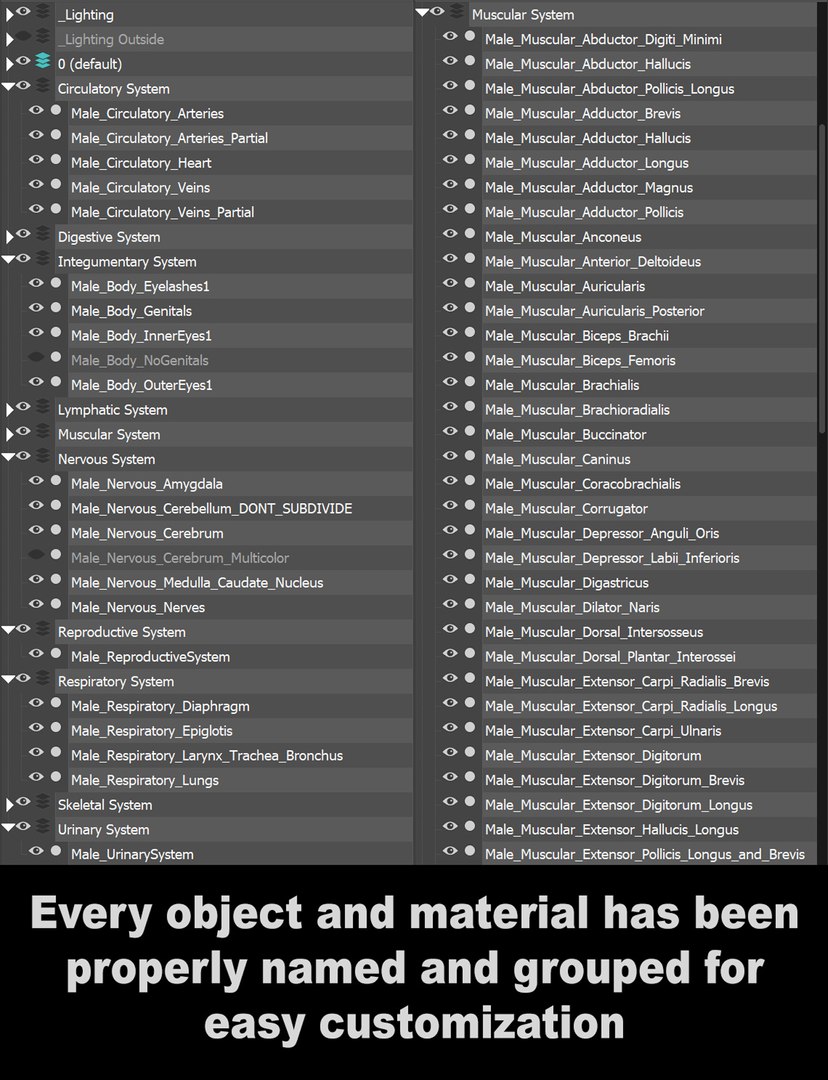Viewport: 828px width, 1080px height.
Task: Click the layer stack icon beside Circulatory System
Action: coord(43,86)
